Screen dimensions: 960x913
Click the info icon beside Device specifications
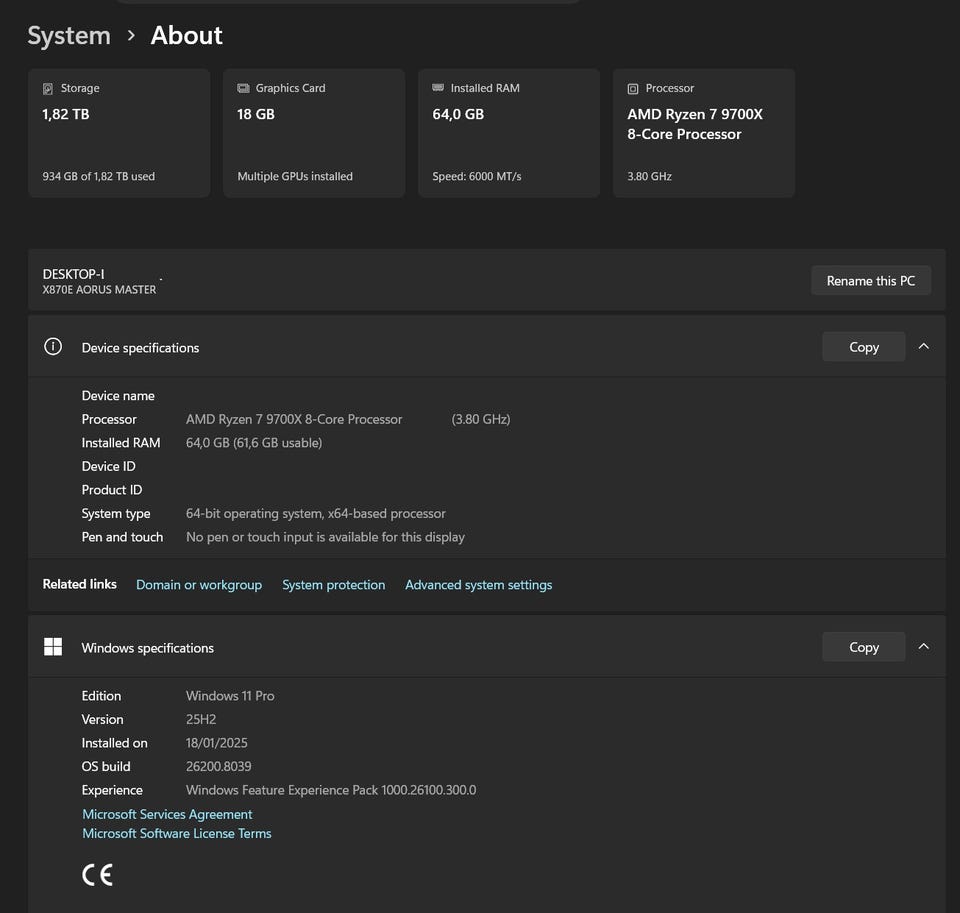[x=53, y=347]
